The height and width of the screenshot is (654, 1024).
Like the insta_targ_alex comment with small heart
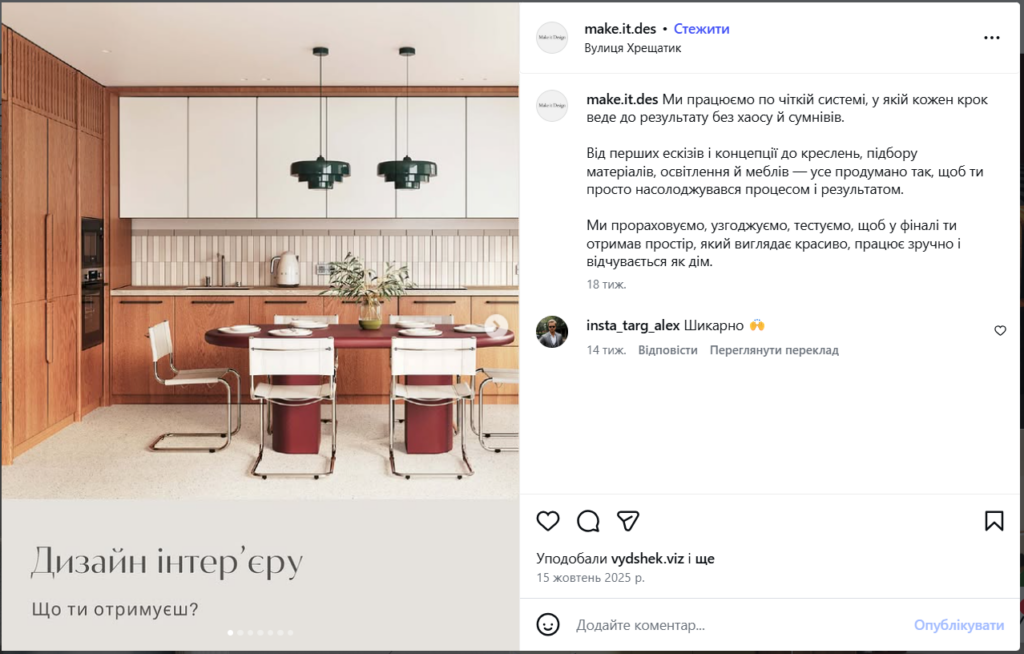pyautogui.click(x=1000, y=331)
